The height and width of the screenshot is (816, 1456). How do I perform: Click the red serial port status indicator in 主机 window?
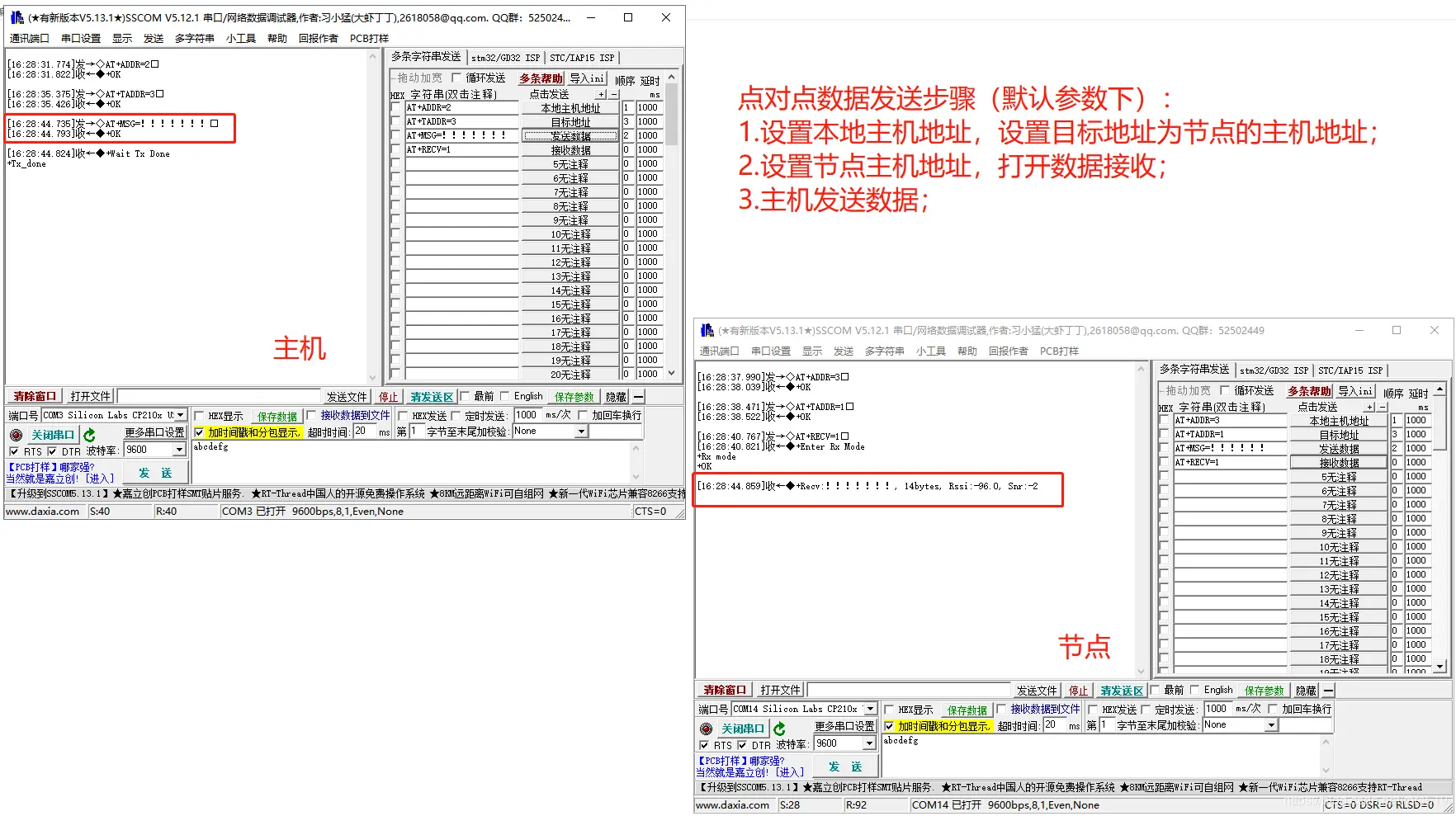(15, 434)
